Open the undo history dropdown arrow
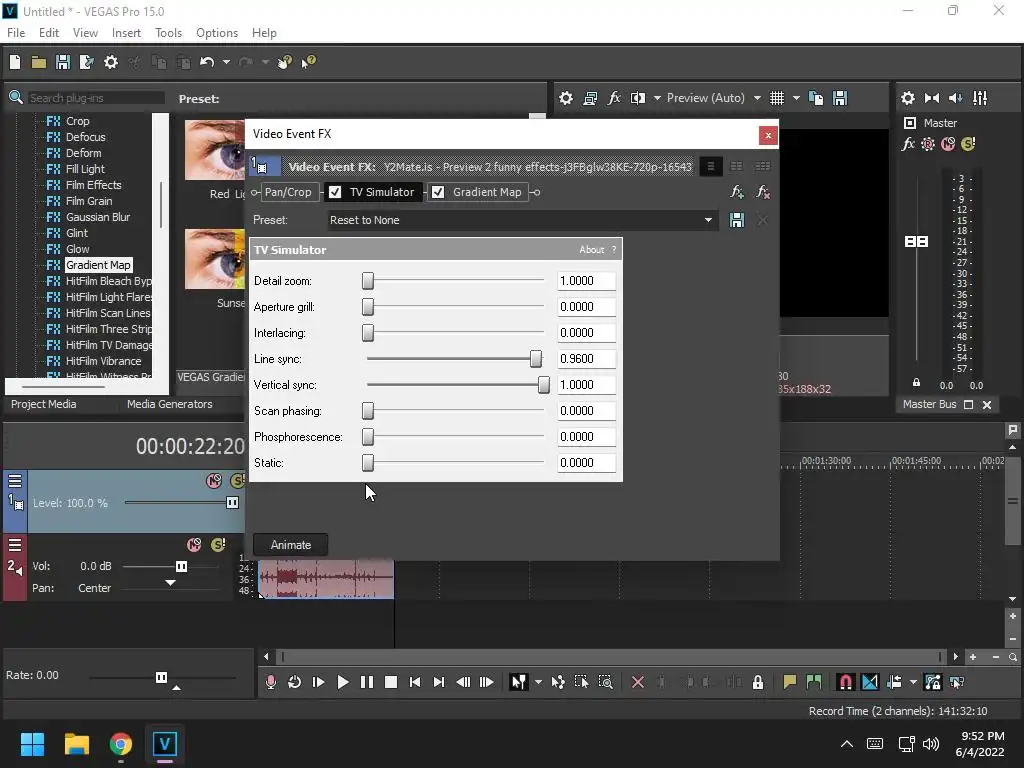Screen dimensions: 1024x768 (x=226, y=62)
